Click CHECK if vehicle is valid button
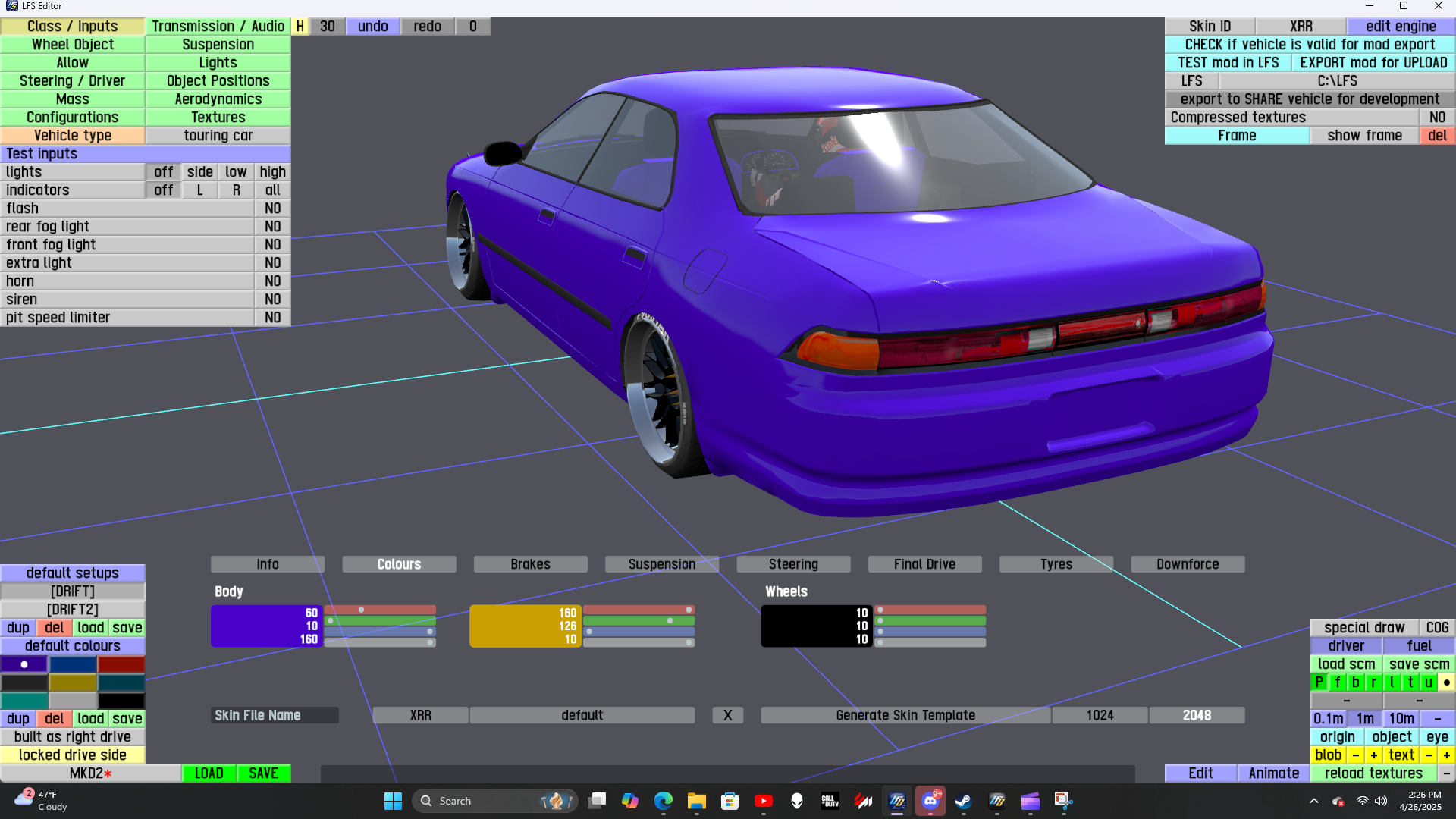 tap(1310, 45)
